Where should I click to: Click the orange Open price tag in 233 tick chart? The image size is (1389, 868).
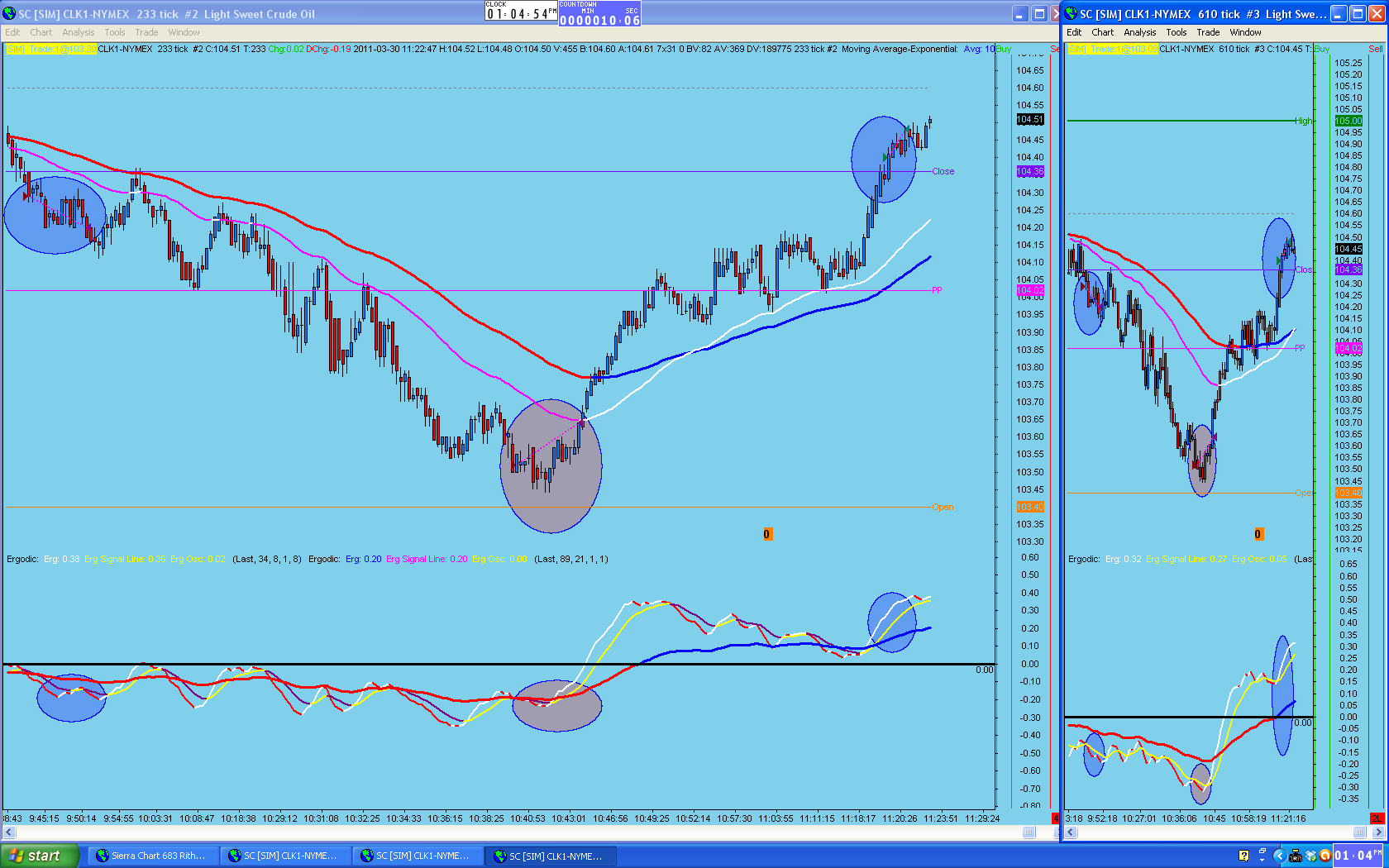[1030, 507]
